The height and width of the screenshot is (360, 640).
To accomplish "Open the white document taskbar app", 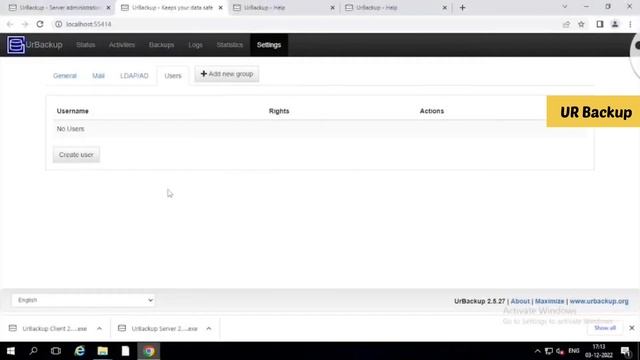I will pyautogui.click(x=125, y=351).
